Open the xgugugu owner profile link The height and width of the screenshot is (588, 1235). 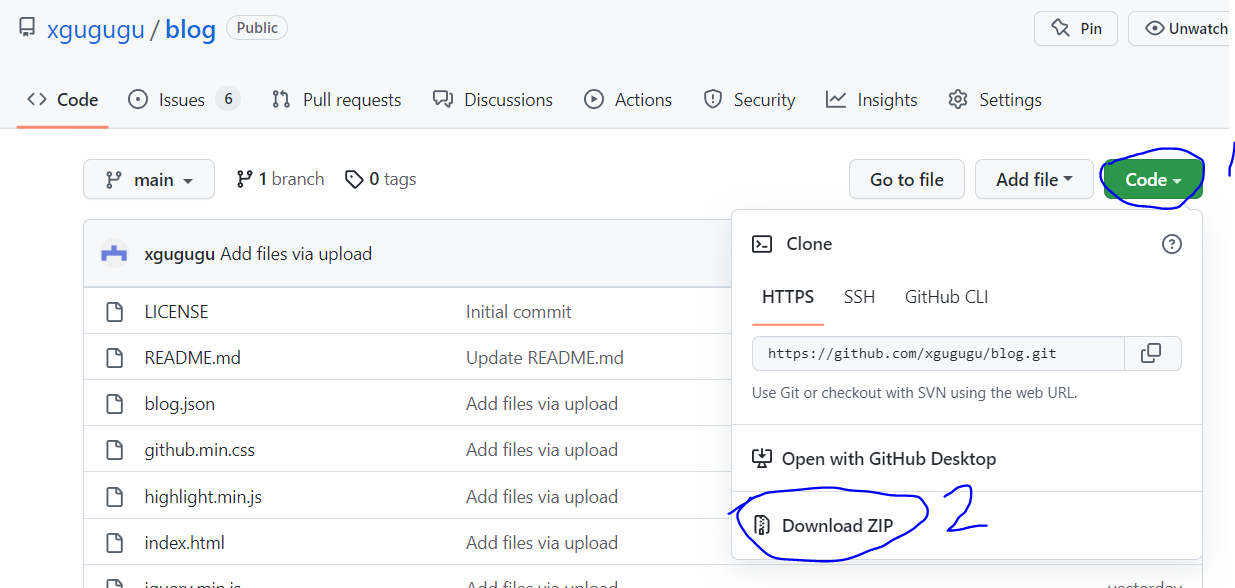[95, 29]
